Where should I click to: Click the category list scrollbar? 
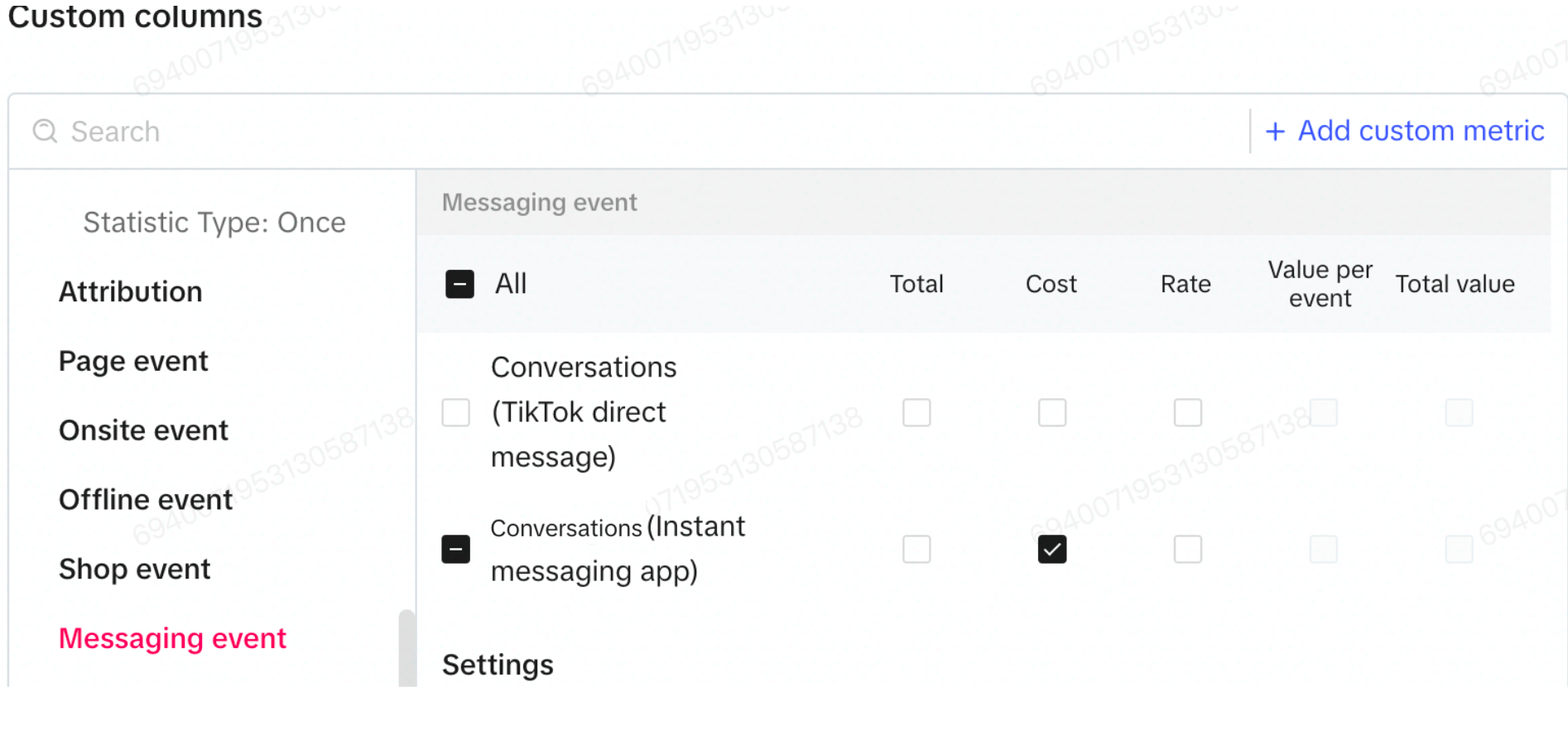pos(406,648)
